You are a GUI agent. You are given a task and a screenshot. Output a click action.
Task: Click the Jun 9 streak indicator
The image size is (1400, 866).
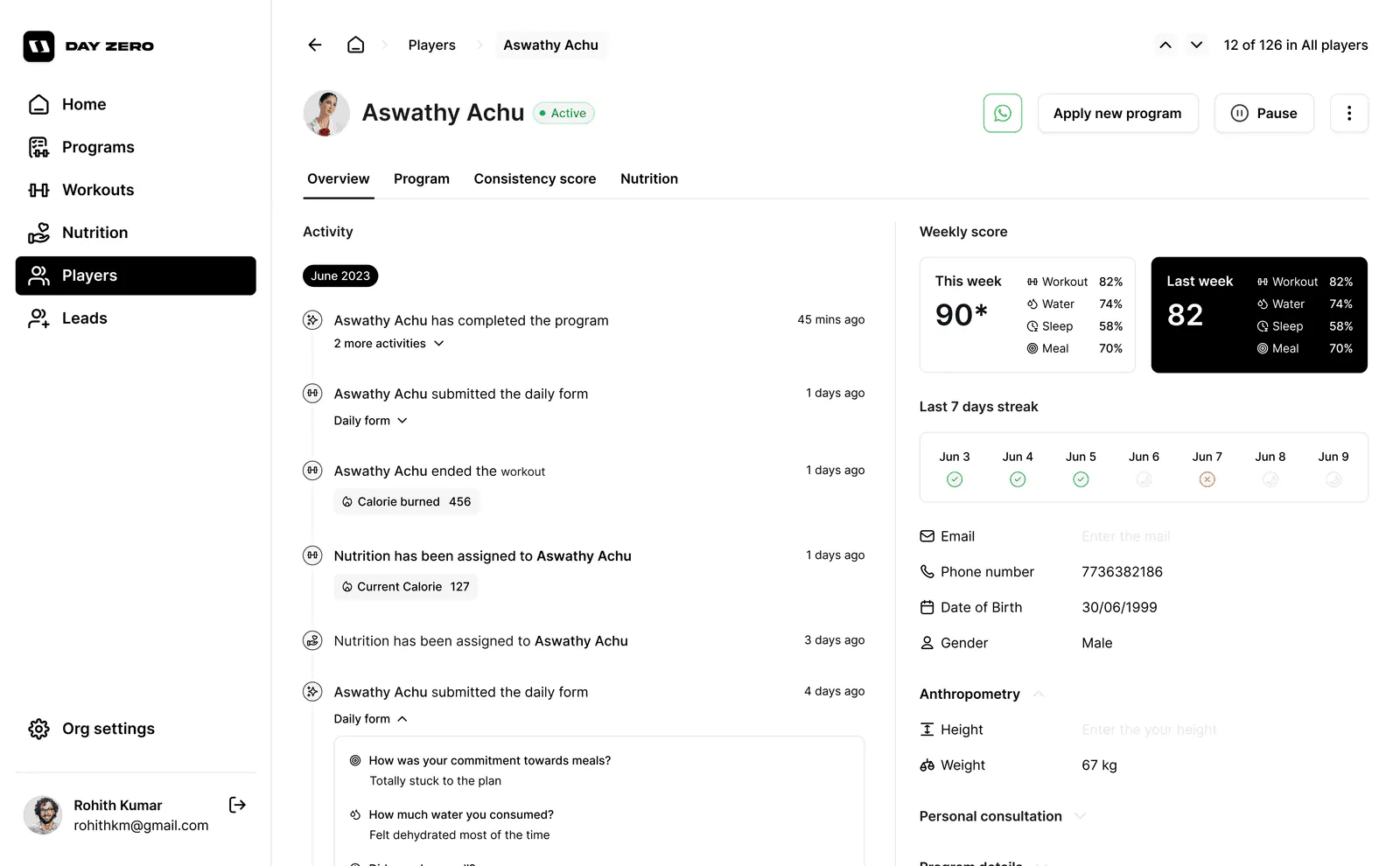click(1333, 479)
